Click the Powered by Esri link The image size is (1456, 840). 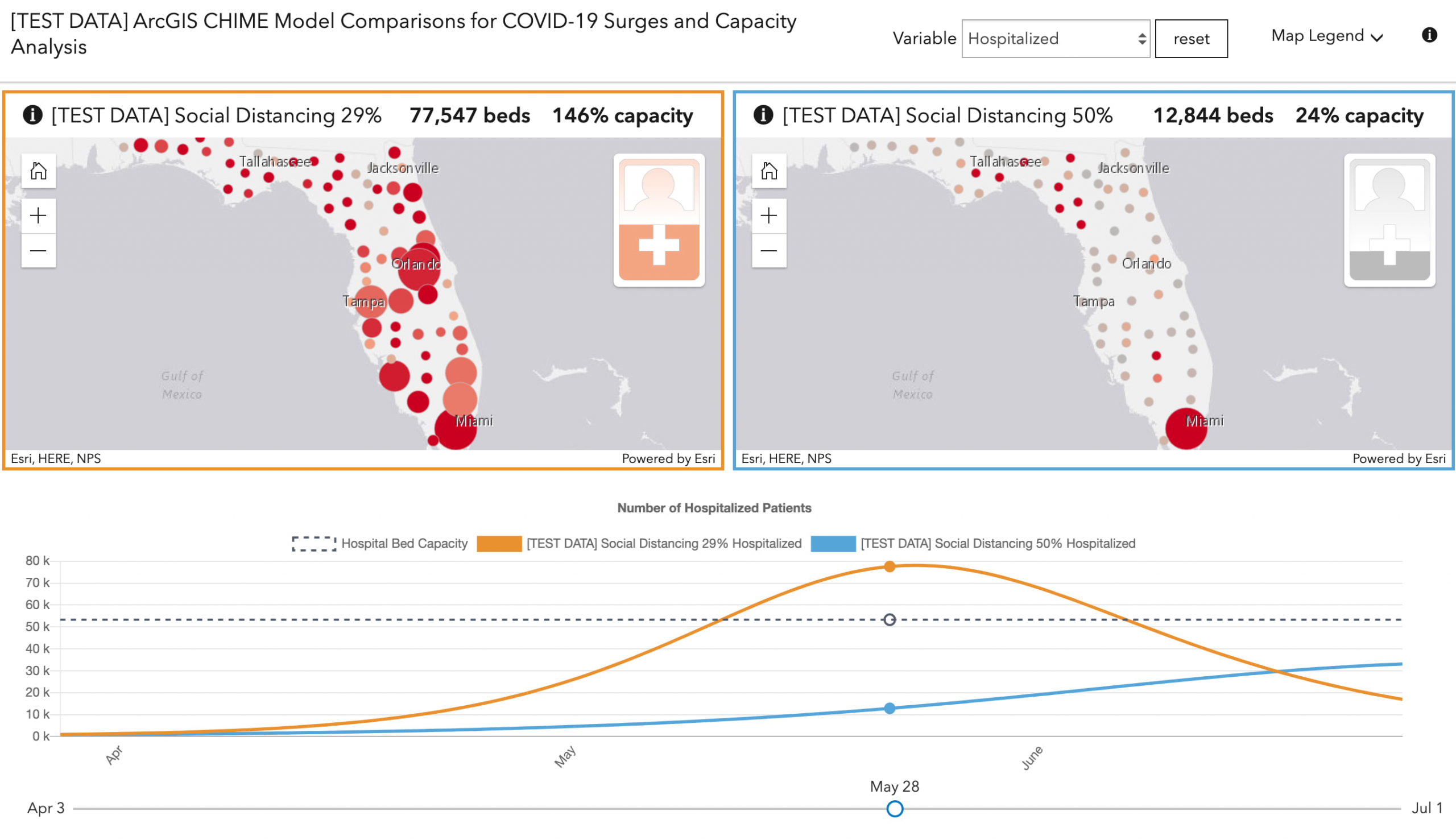pyautogui.click(x=669, y=458)
